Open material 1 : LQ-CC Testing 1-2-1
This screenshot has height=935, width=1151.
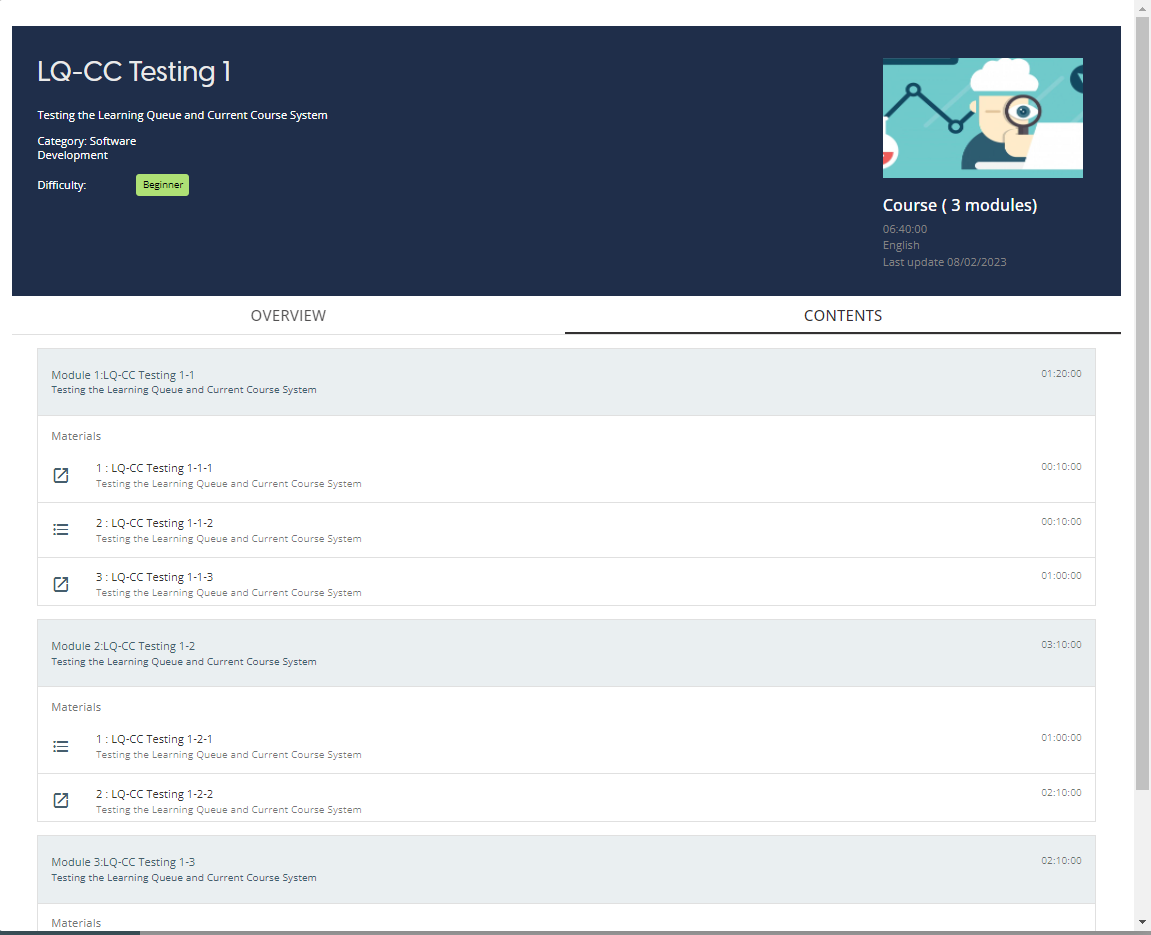coord(154,739)
